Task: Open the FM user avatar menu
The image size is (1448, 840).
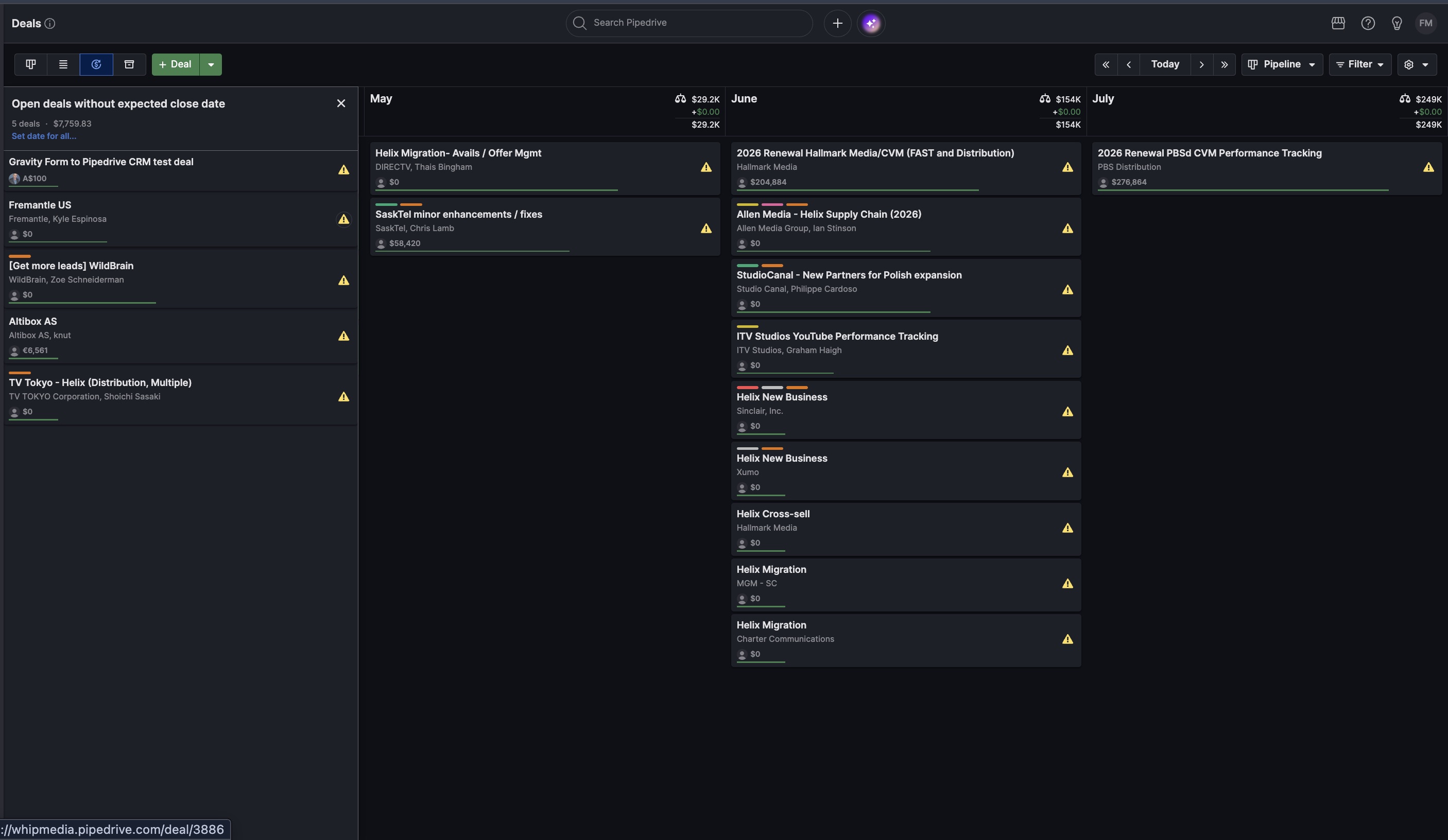Action: [1425, 24]
